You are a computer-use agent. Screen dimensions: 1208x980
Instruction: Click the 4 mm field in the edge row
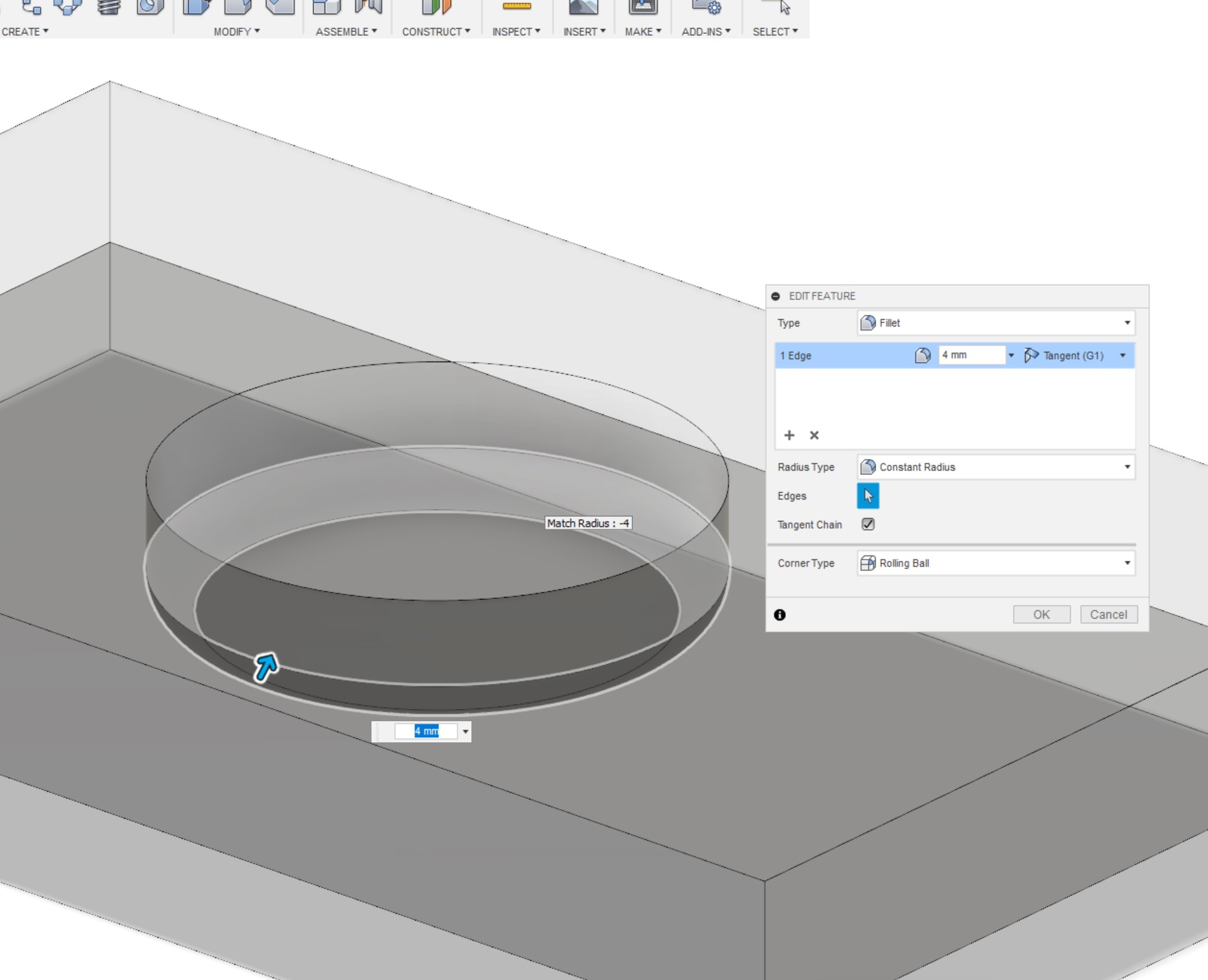[970, 355]
